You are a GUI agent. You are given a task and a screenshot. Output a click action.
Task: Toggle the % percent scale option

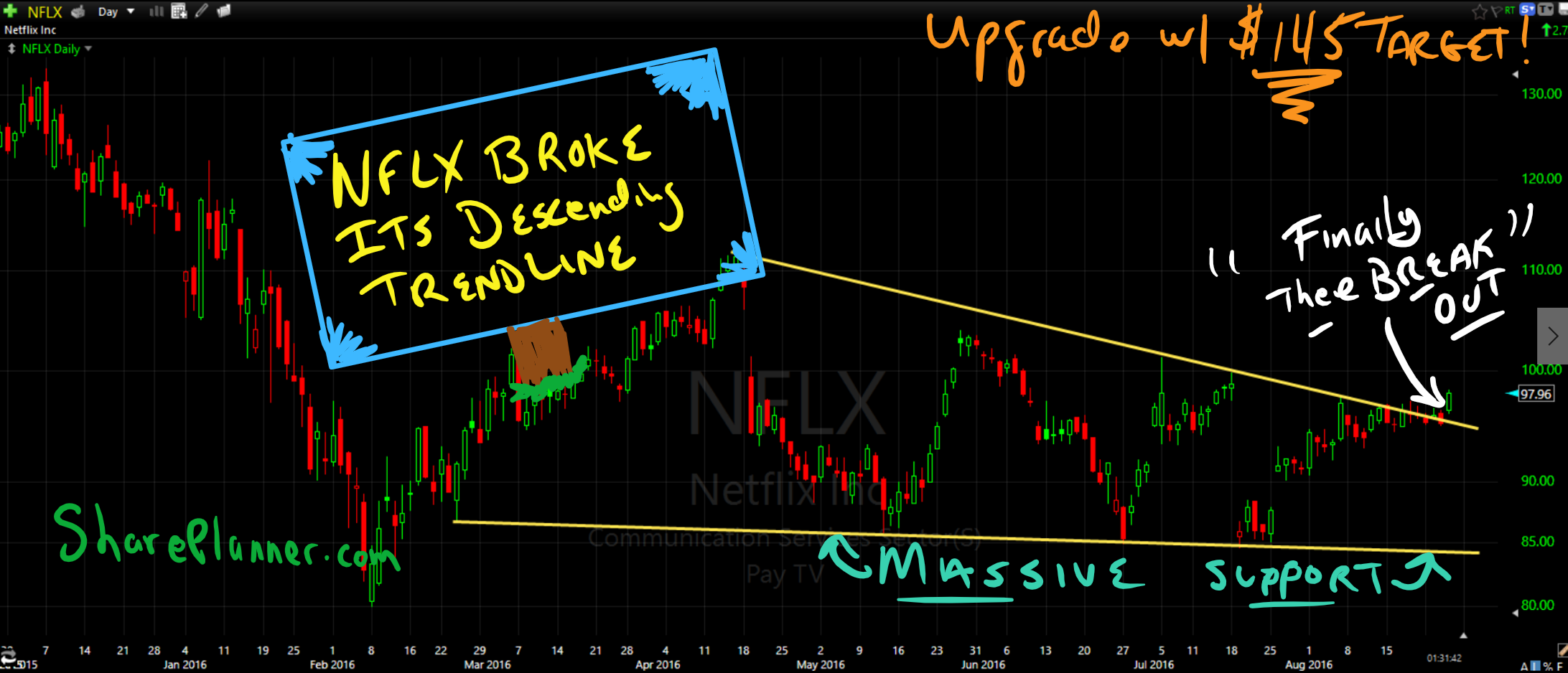click(x=1548, y=667)
